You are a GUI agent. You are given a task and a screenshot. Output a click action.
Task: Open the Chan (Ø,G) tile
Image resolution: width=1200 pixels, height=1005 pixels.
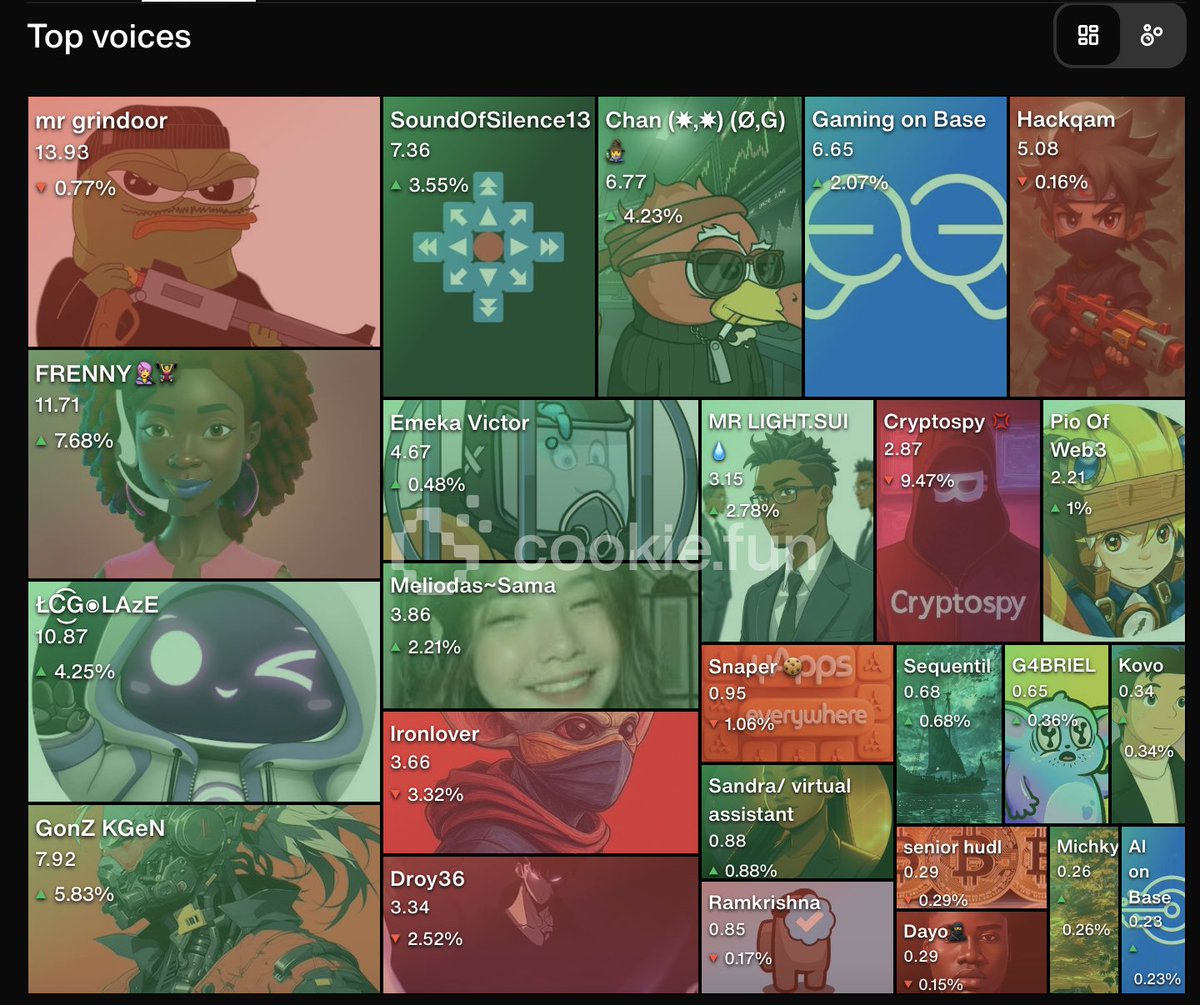700,247
